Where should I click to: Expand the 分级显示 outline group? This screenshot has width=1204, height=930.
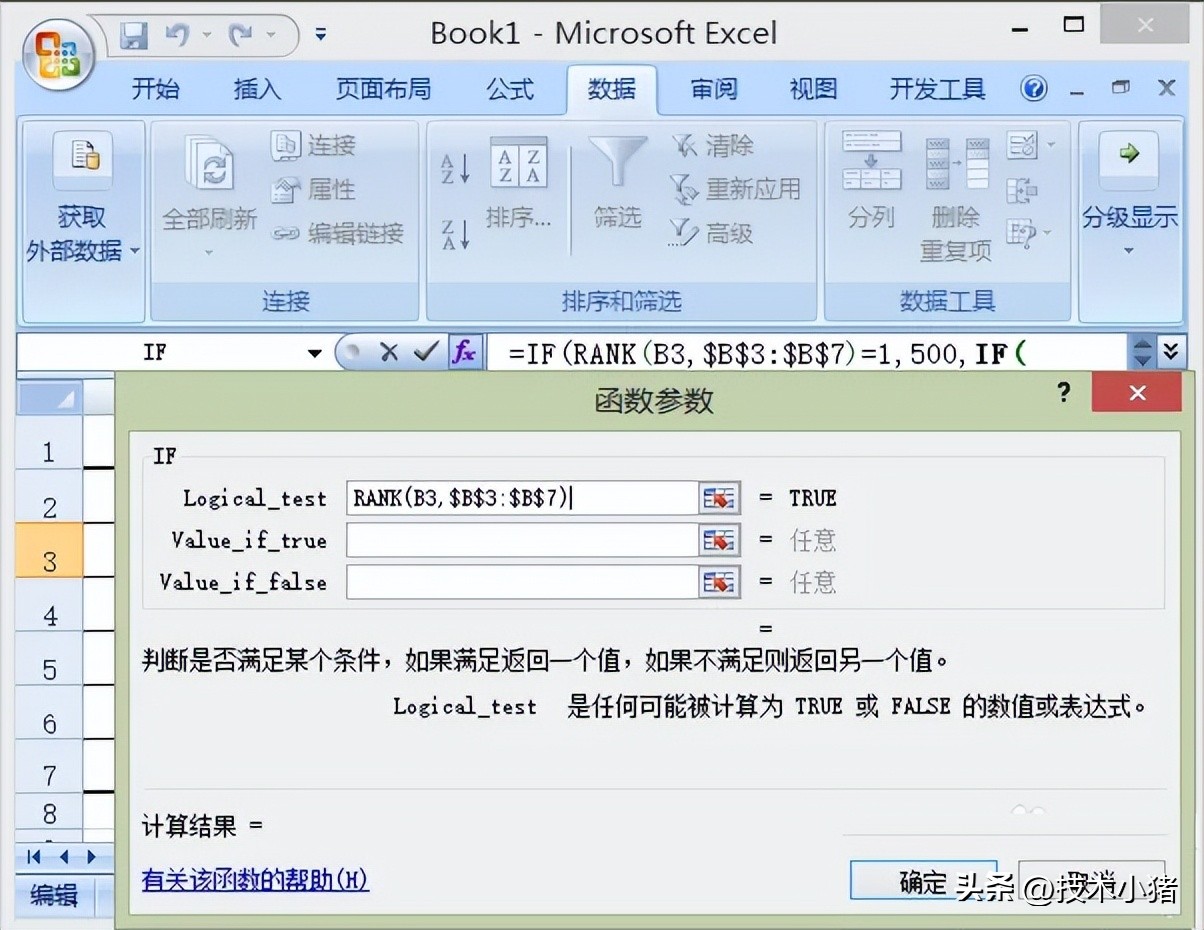click(x=1130, y=195)
